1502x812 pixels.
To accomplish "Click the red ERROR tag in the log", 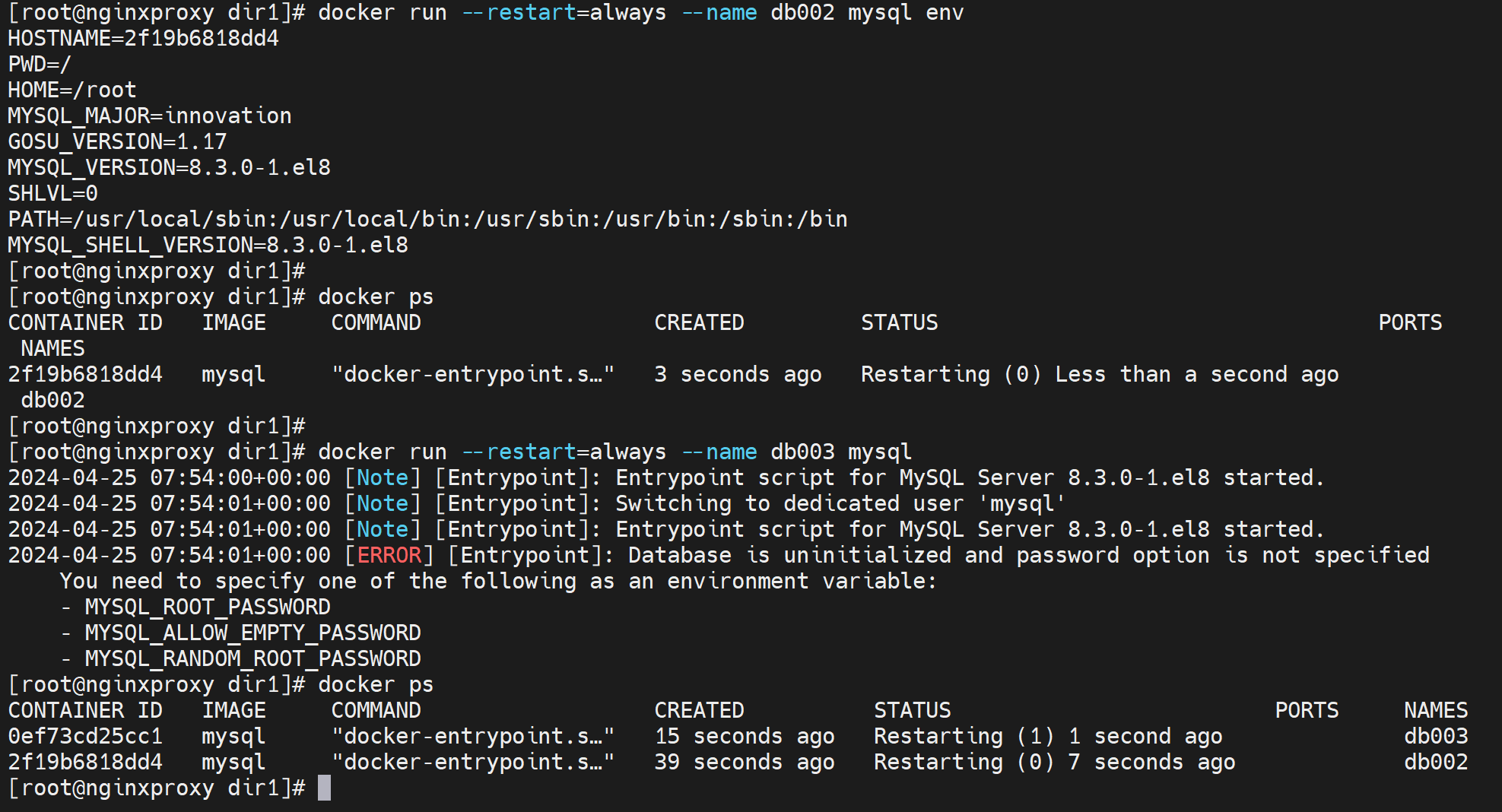I will (x=389, y=555).
